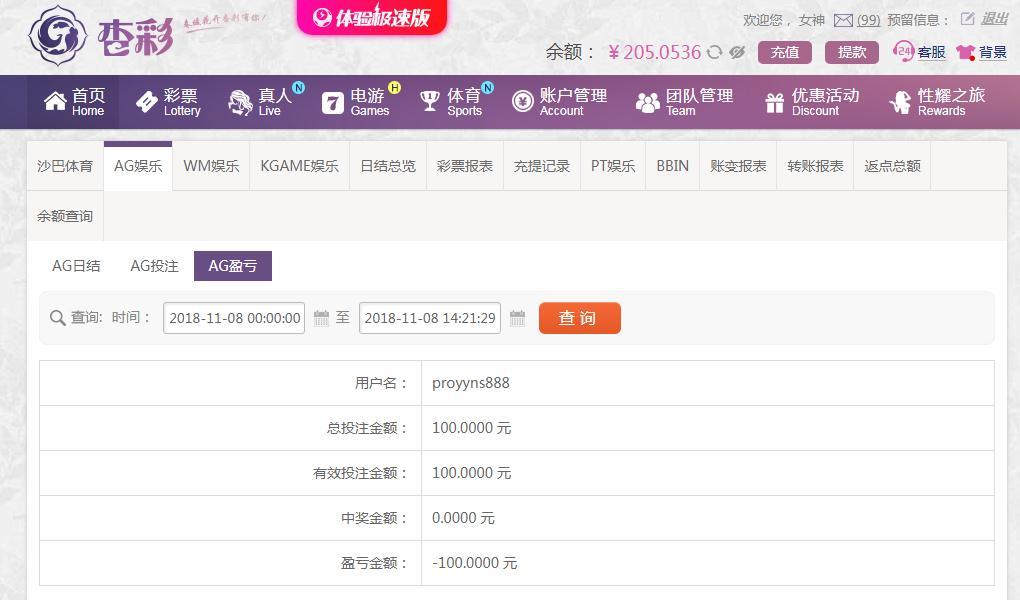1020x600 pixels.
Task: Select username proyyns888
Action: (x=471, y=383)
